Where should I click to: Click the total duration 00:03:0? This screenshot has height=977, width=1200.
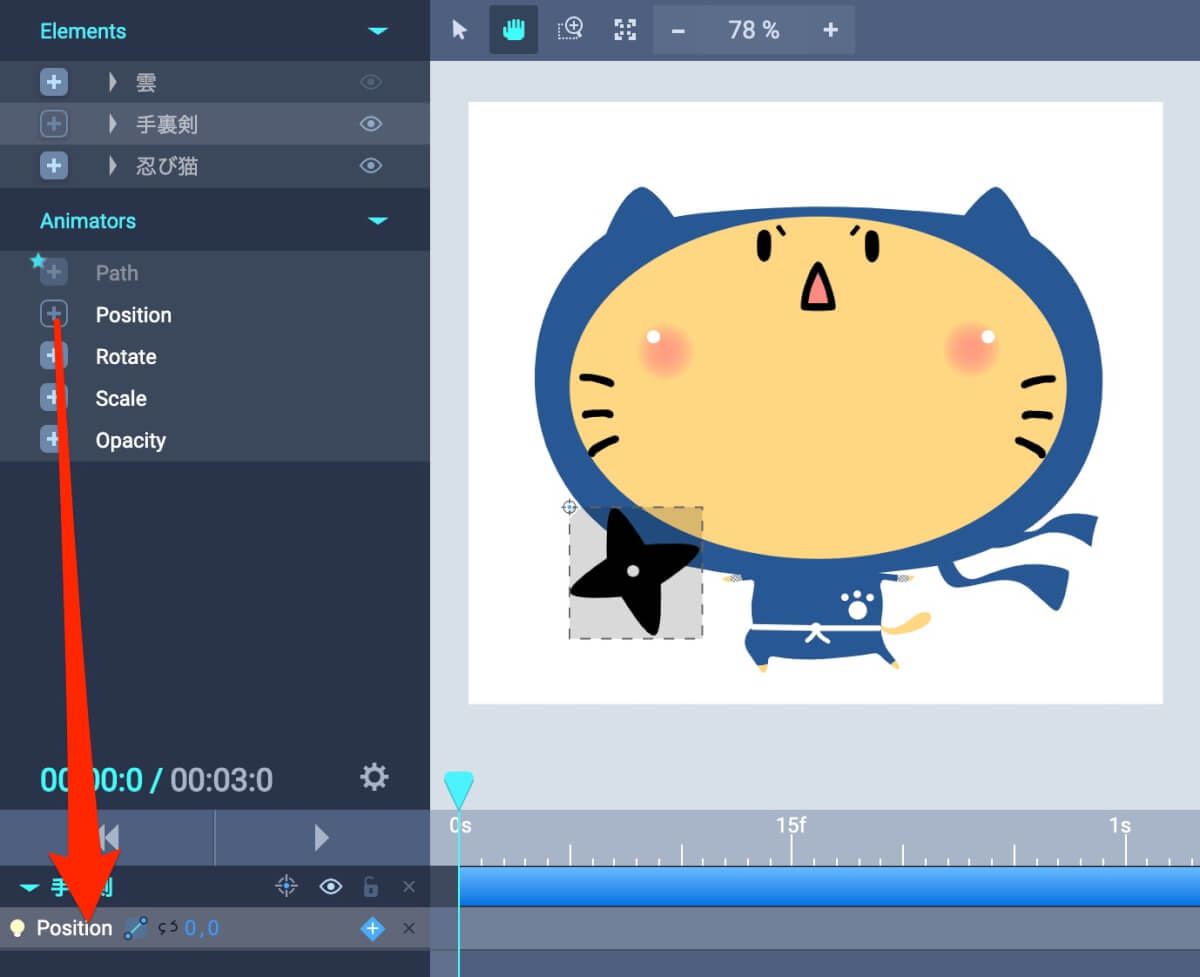[x=221, y=780]
